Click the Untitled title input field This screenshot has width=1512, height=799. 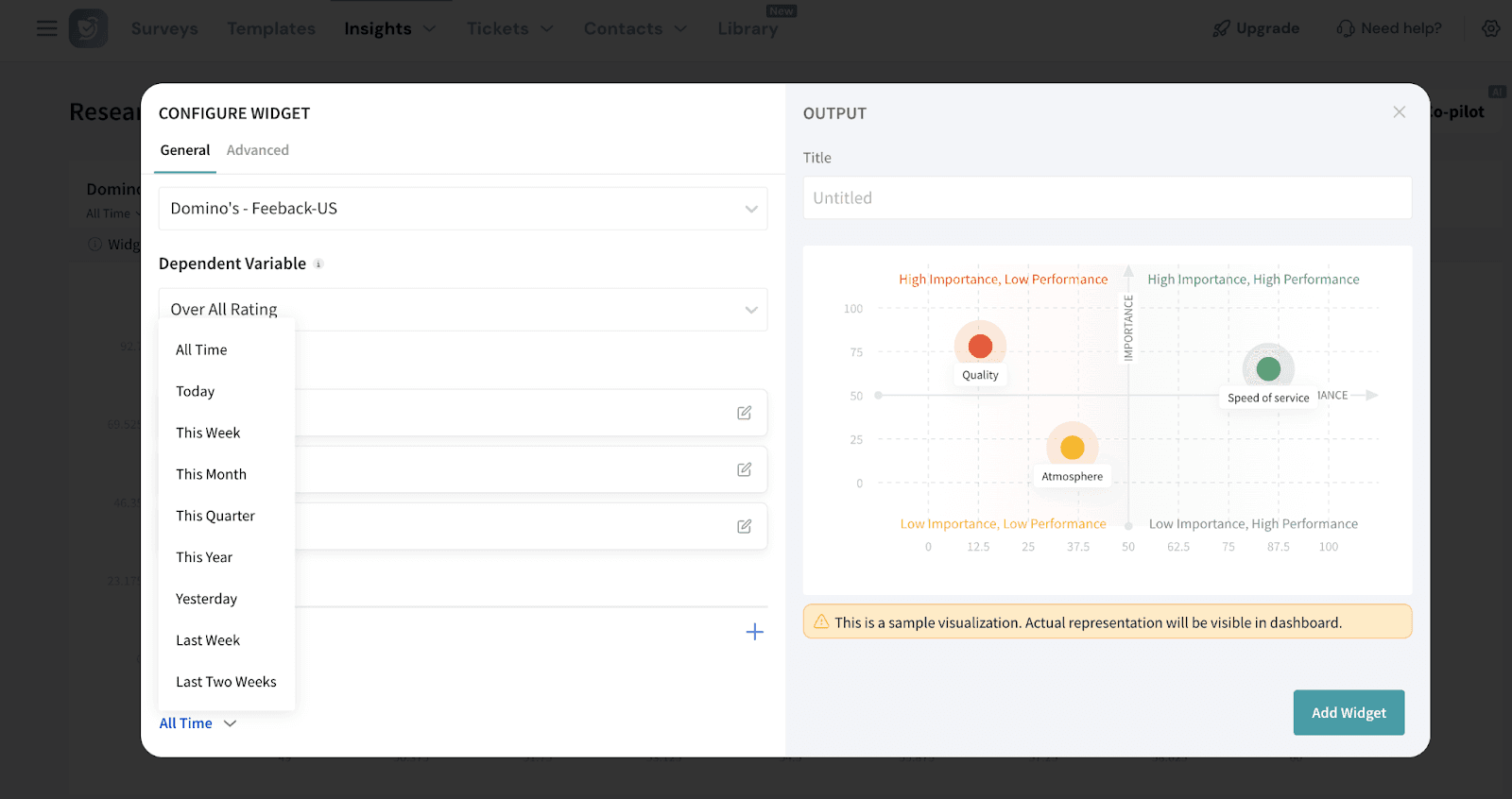(1107, 198)
